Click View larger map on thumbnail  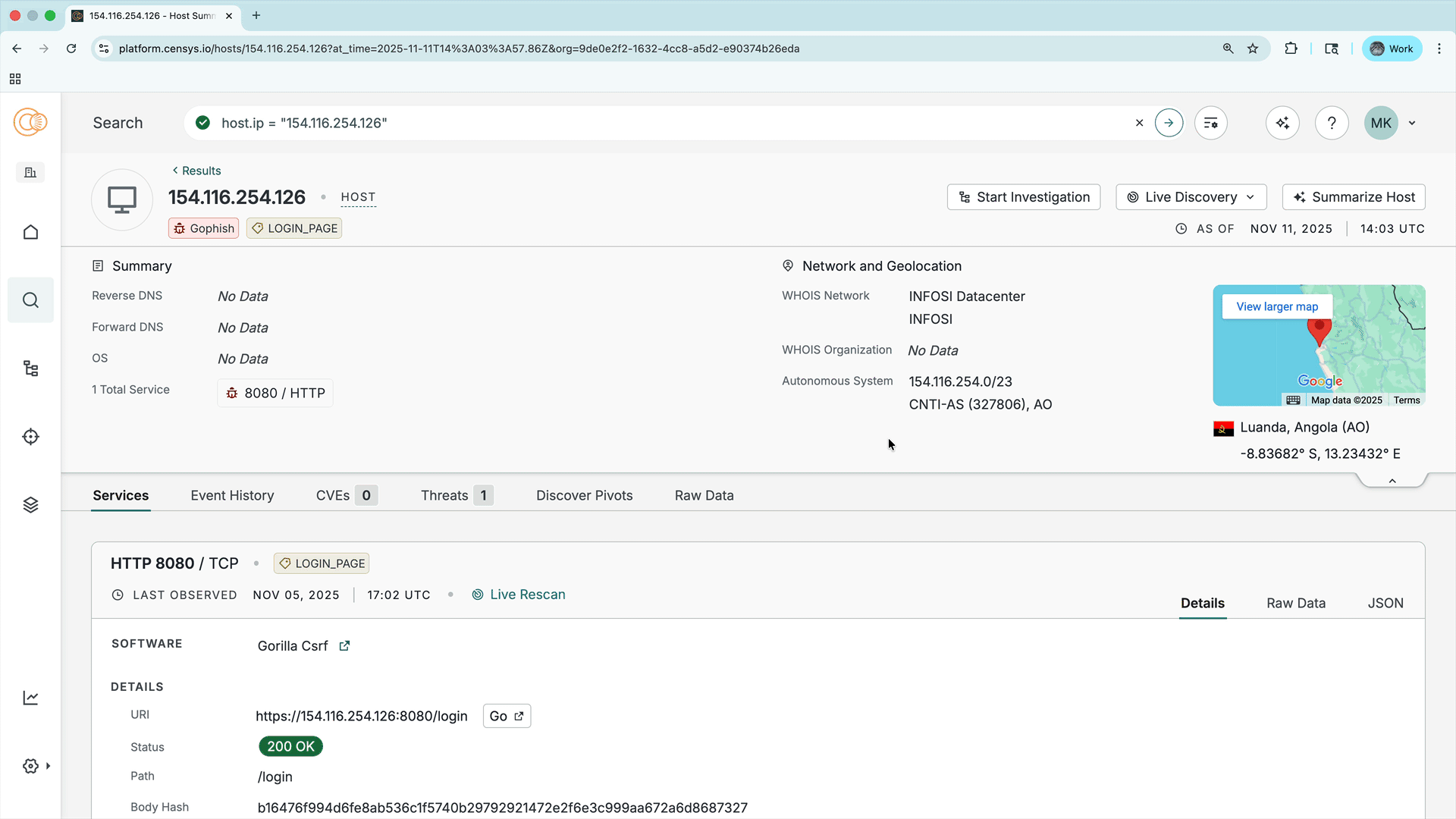pos(1277,306)
